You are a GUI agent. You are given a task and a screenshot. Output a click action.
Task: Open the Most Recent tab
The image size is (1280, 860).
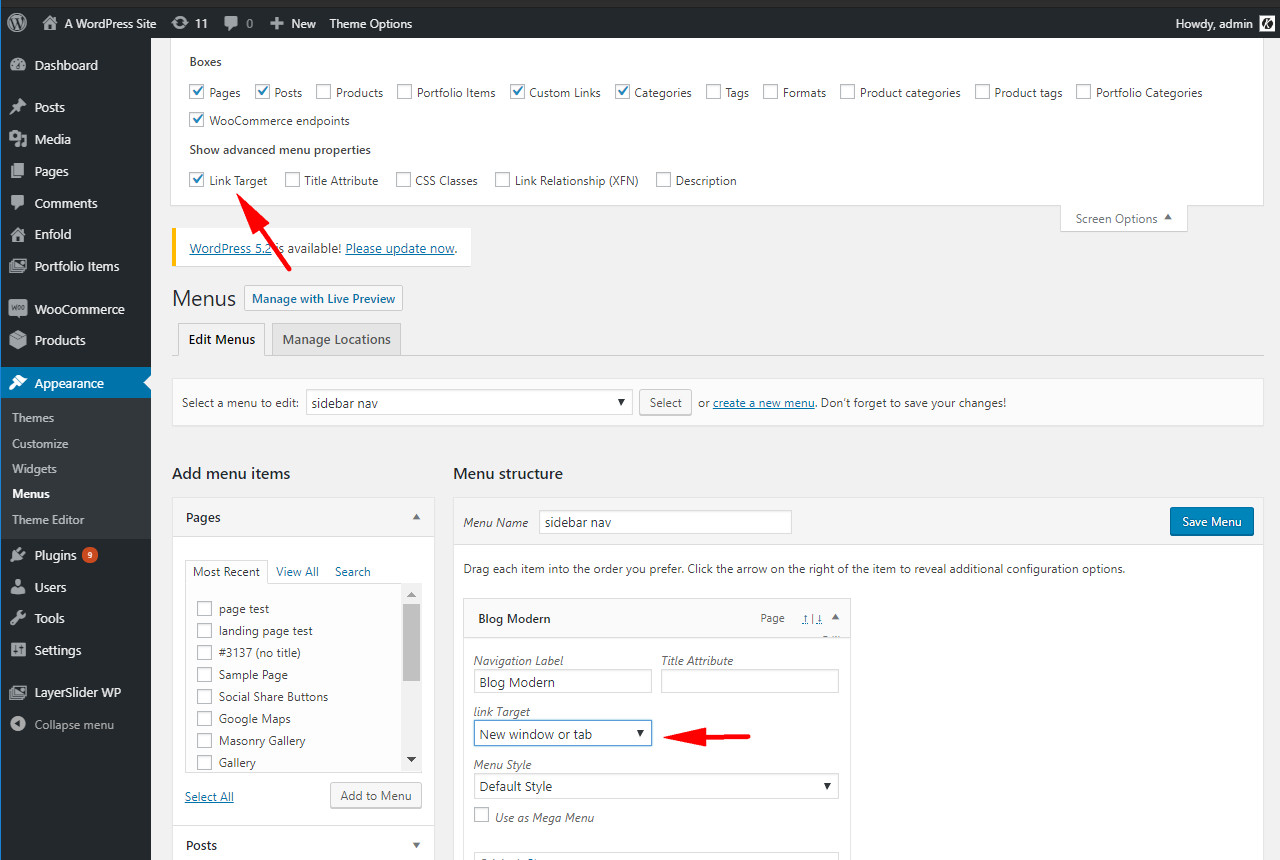(227, 572)
